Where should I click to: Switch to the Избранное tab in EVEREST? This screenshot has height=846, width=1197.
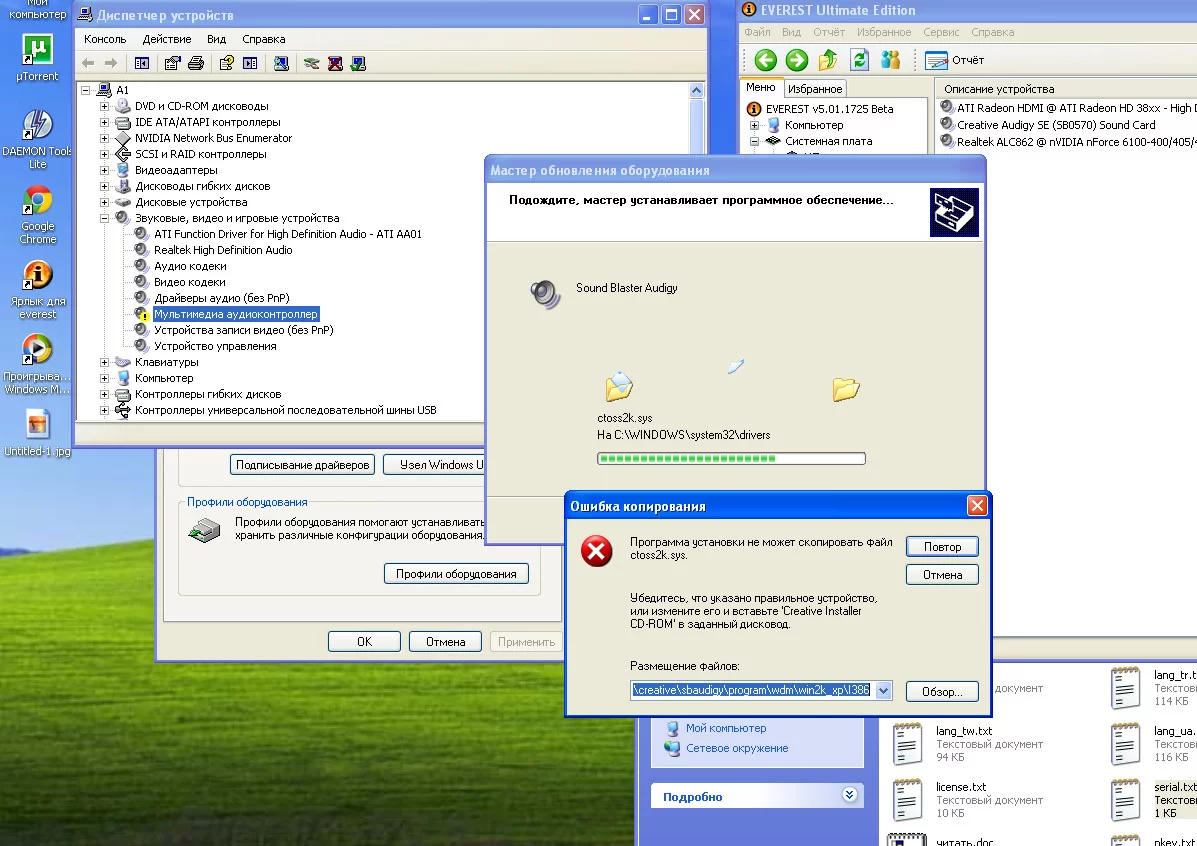pos(814,89)
